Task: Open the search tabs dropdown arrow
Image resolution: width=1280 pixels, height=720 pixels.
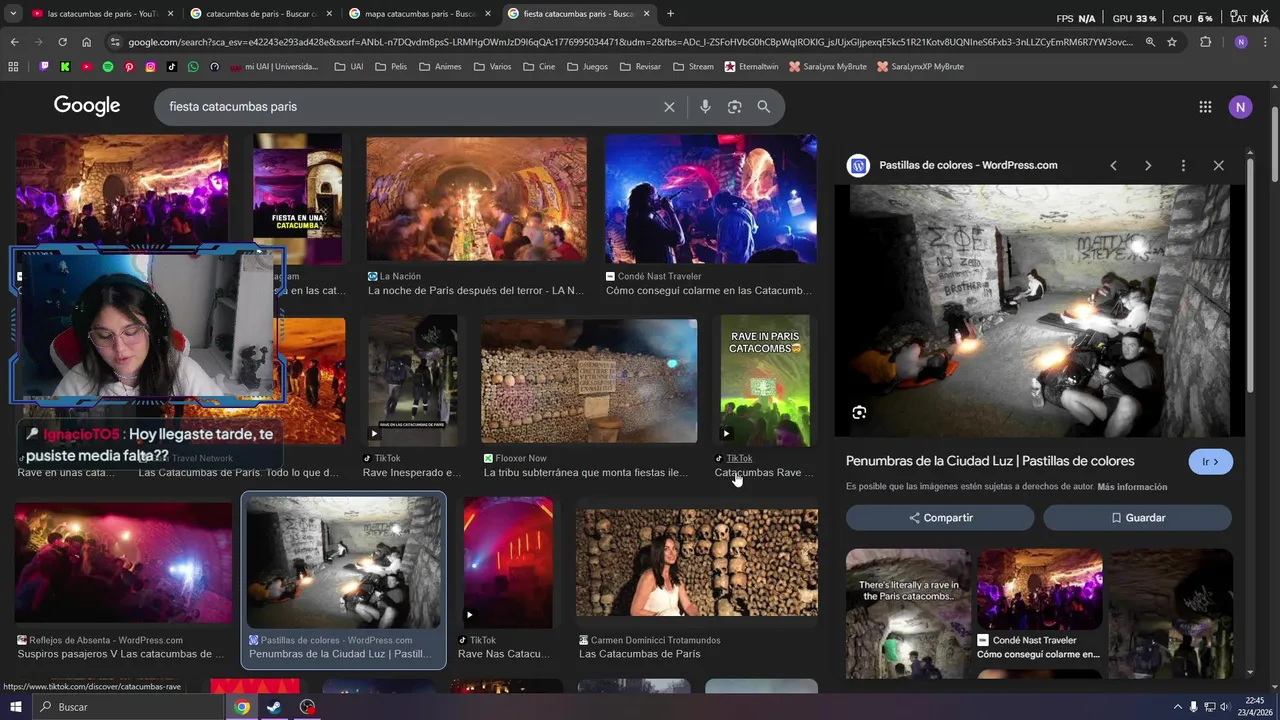Action: point(14,14)
